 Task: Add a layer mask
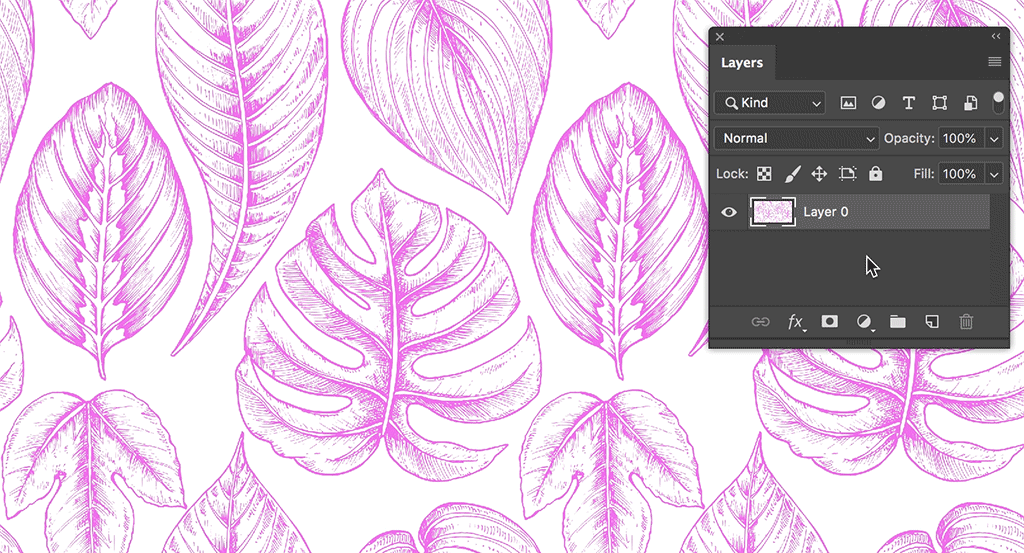point(829,321)
